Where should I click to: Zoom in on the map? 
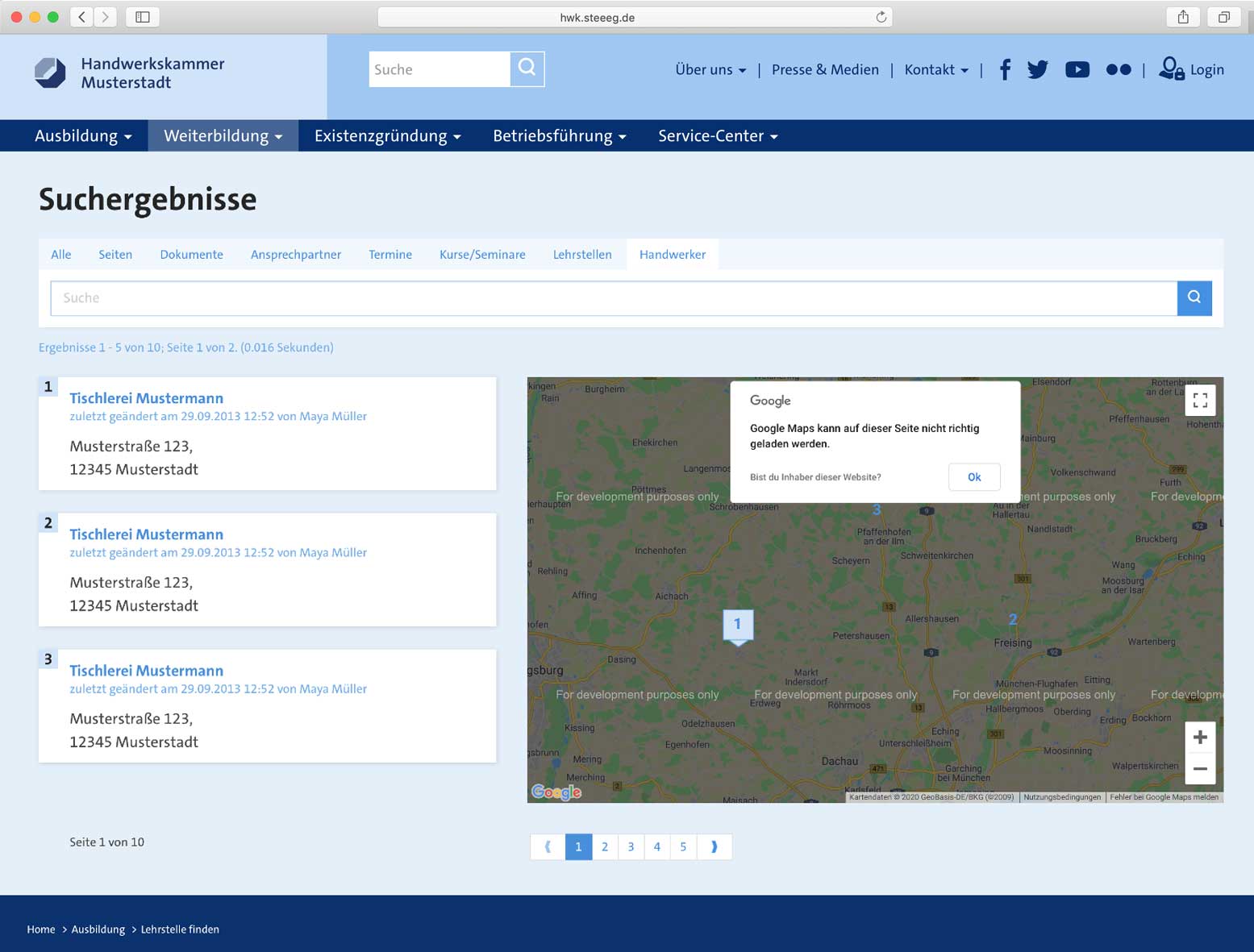tap(1199, 738)
